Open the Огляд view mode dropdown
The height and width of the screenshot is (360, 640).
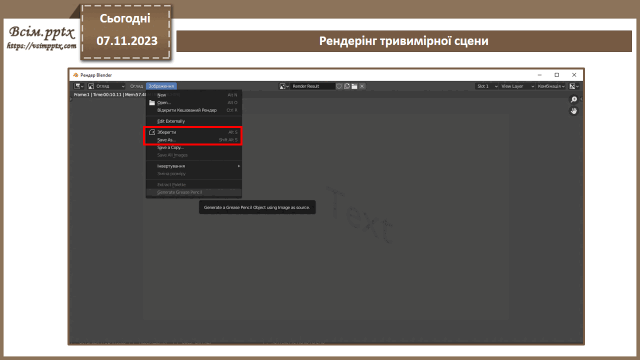pos(106,86)
